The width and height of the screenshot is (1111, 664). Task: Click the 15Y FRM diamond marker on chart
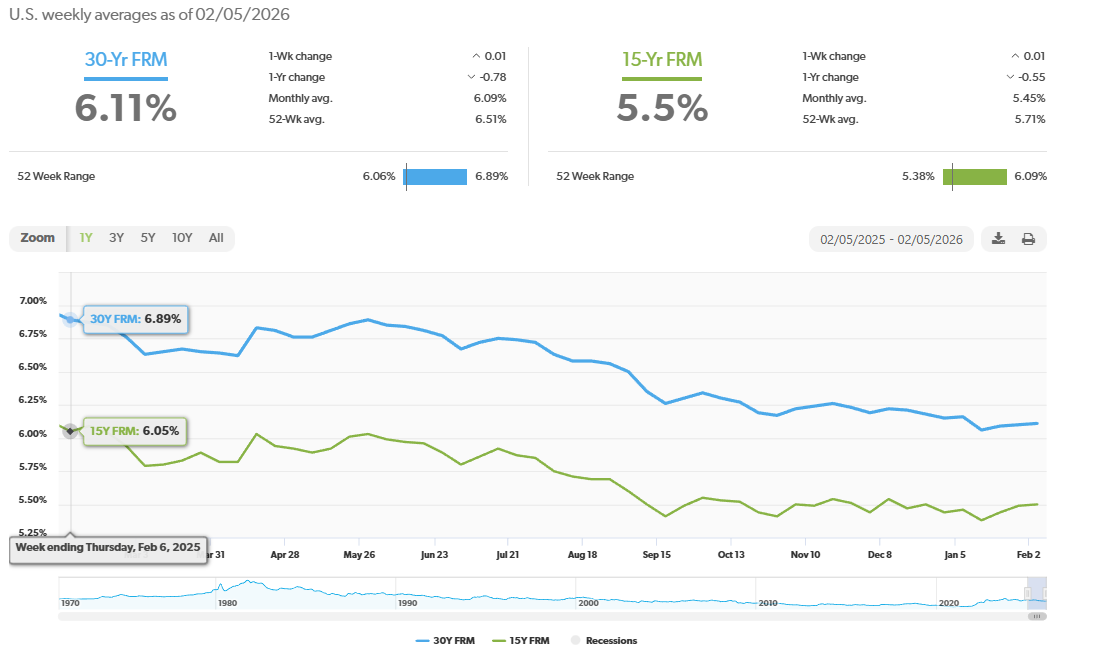70,431
